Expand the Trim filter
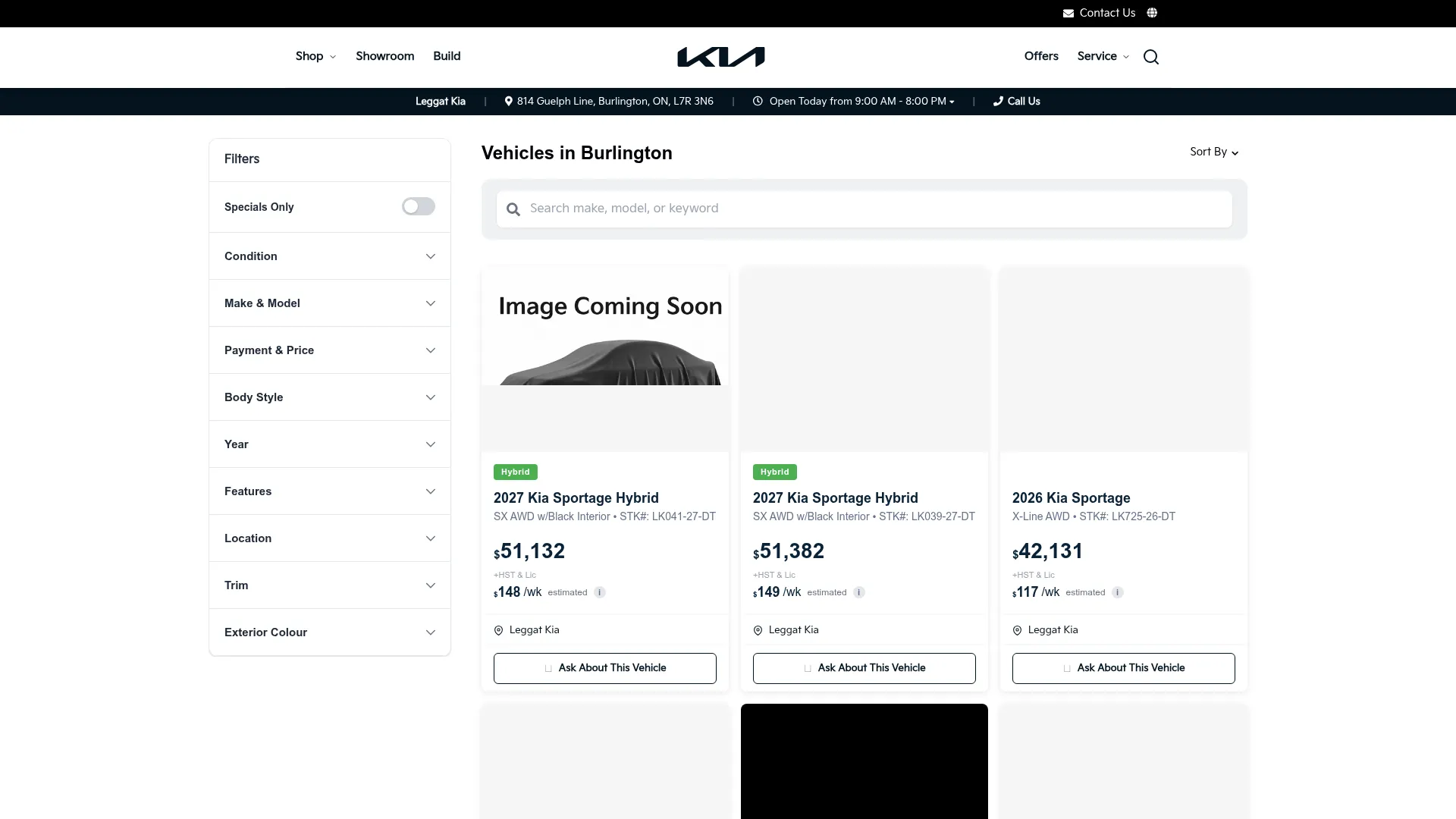This screenshot has width=1456, height=819. click(329, 585)
